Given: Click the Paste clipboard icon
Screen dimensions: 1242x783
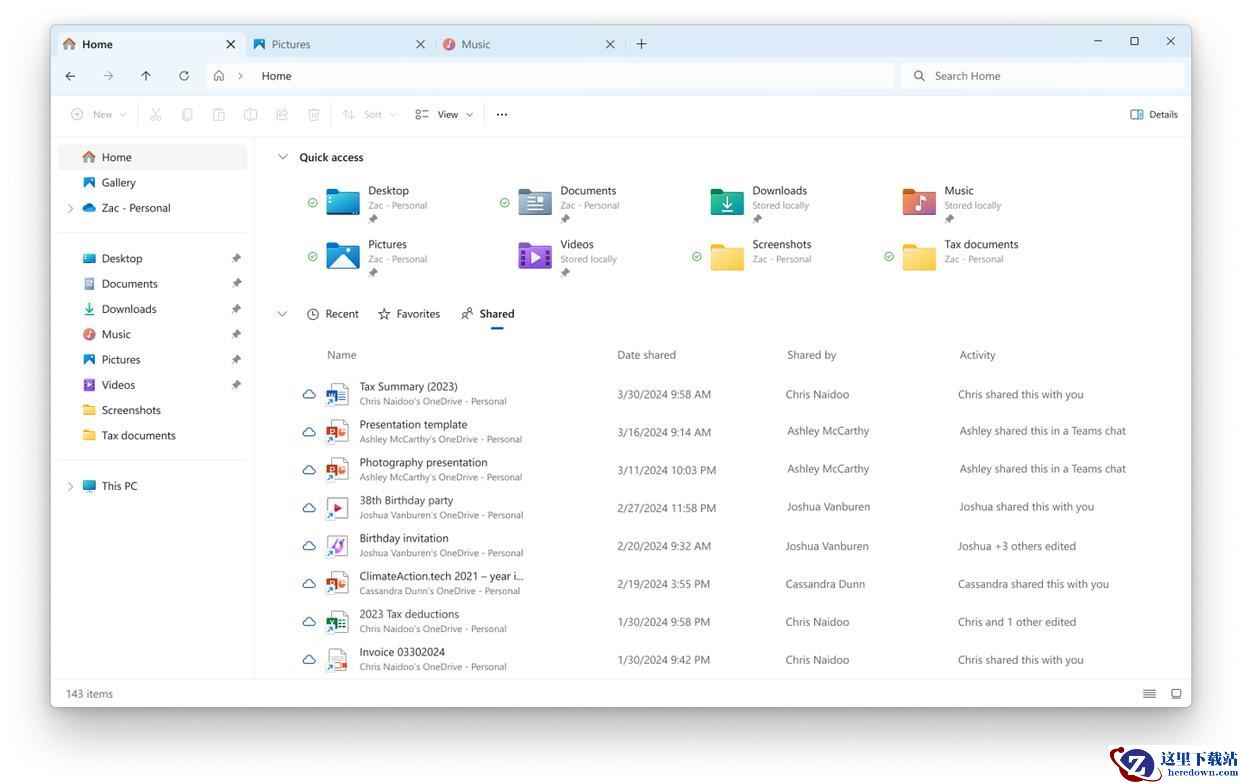Looking at the screenshot, I should (219, 114).
